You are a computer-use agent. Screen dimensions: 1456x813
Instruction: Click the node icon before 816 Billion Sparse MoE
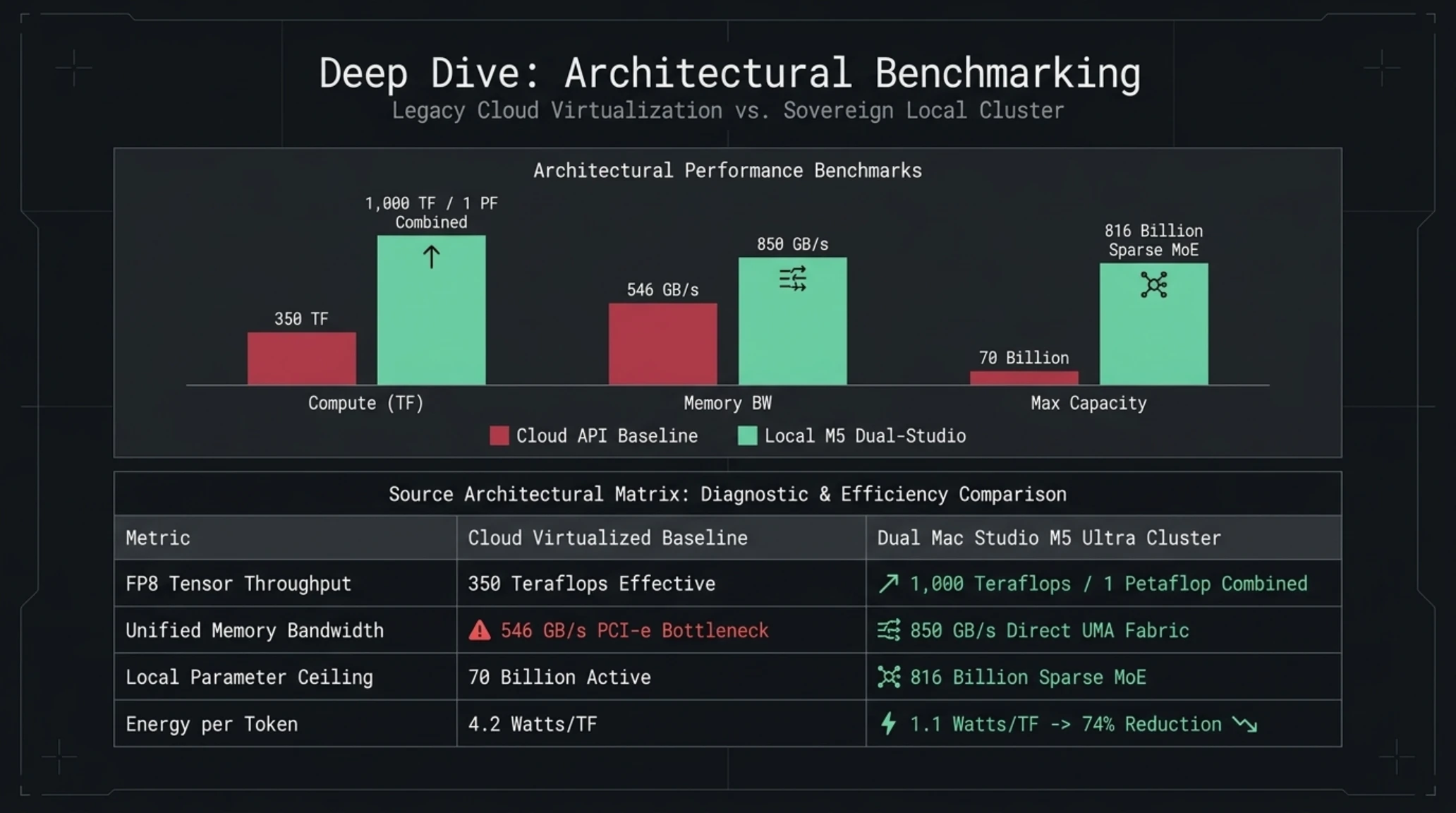[x=889, y=677]
